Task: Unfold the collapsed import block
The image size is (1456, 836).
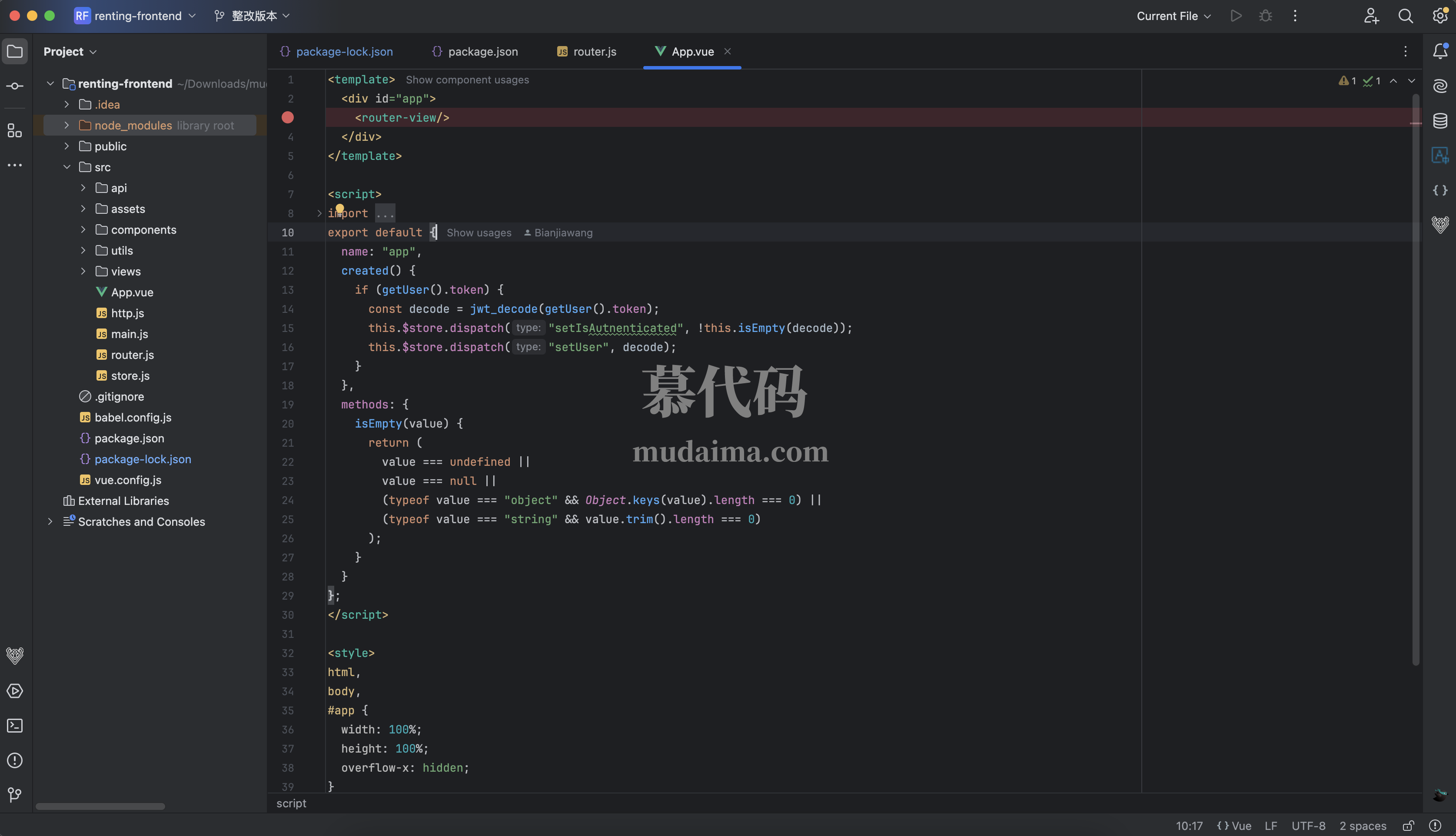Action: pyautogui.click(x=319, y=214)
